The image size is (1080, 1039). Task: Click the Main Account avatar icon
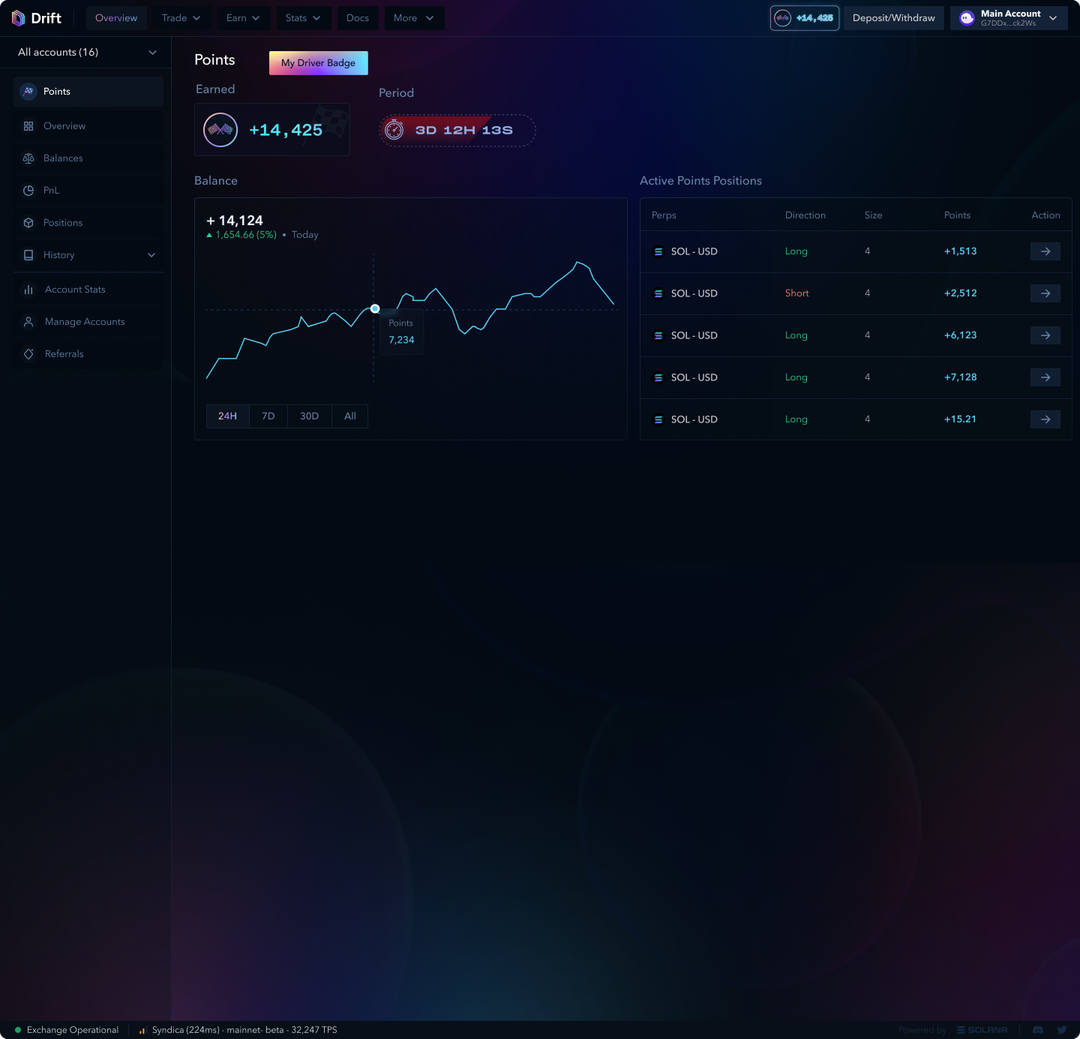(x=967, y=18)
